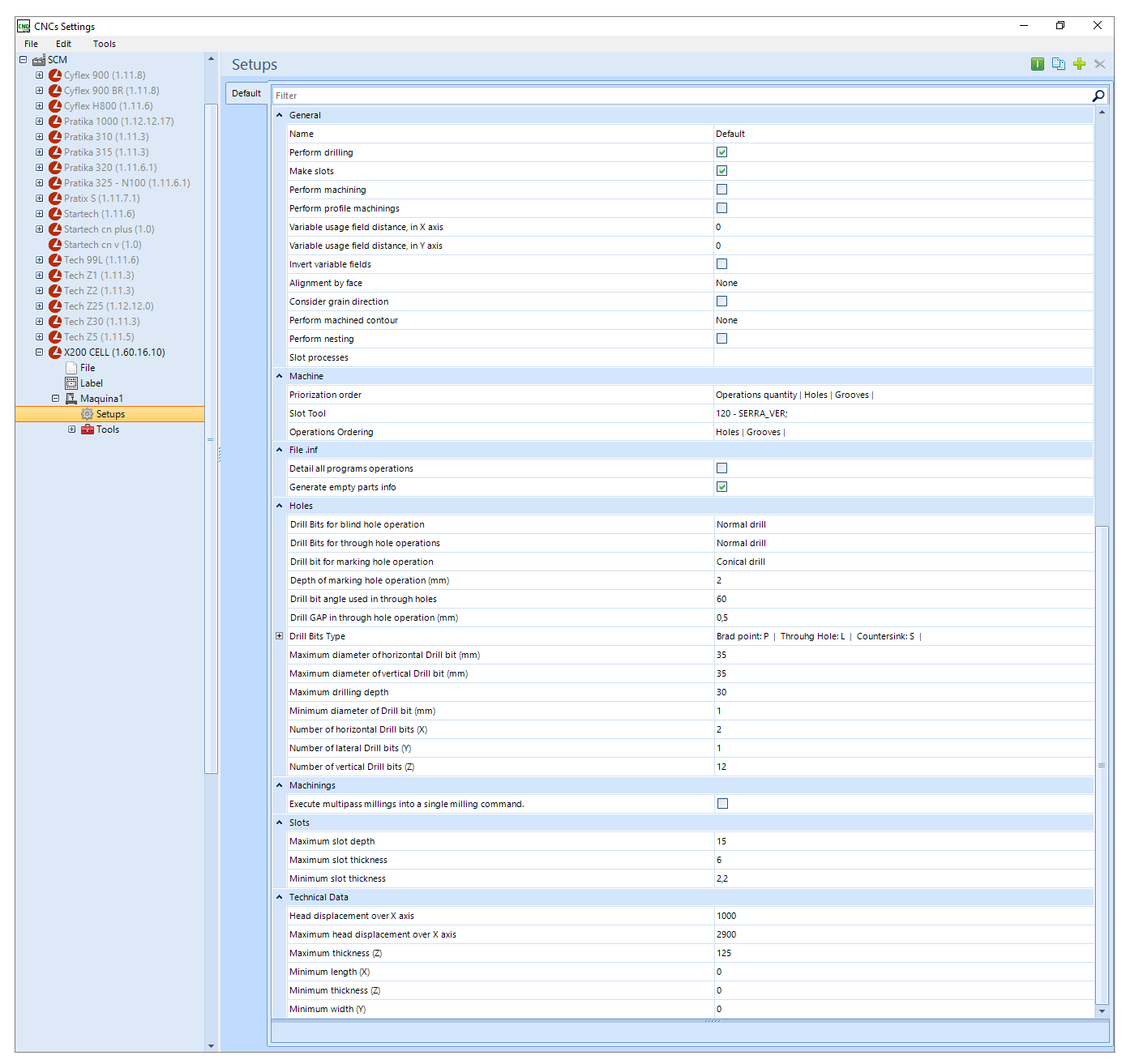Click the red icon for Startech cn plus
Viewport: 1126px width, 1064px height.
55,229
